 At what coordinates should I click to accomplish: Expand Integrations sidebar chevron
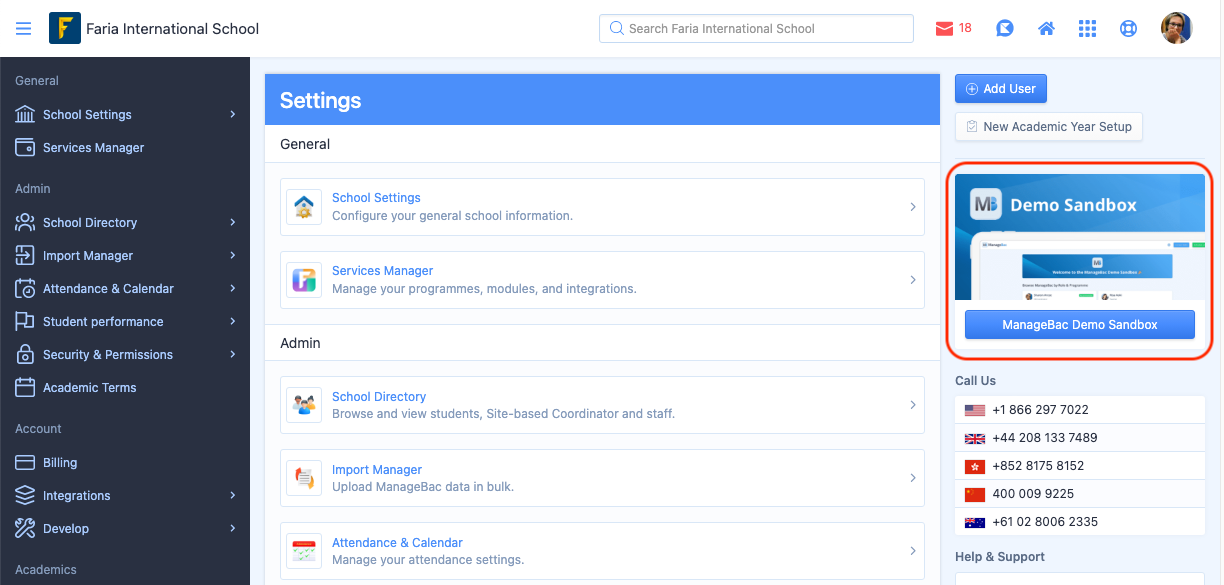(232, 495)
